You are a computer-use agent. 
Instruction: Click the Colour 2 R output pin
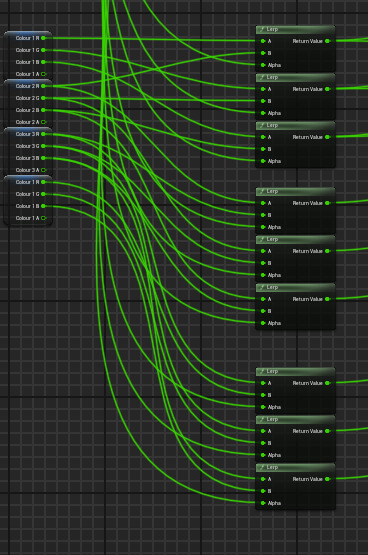pyautogui.click(x=43, y=86)
